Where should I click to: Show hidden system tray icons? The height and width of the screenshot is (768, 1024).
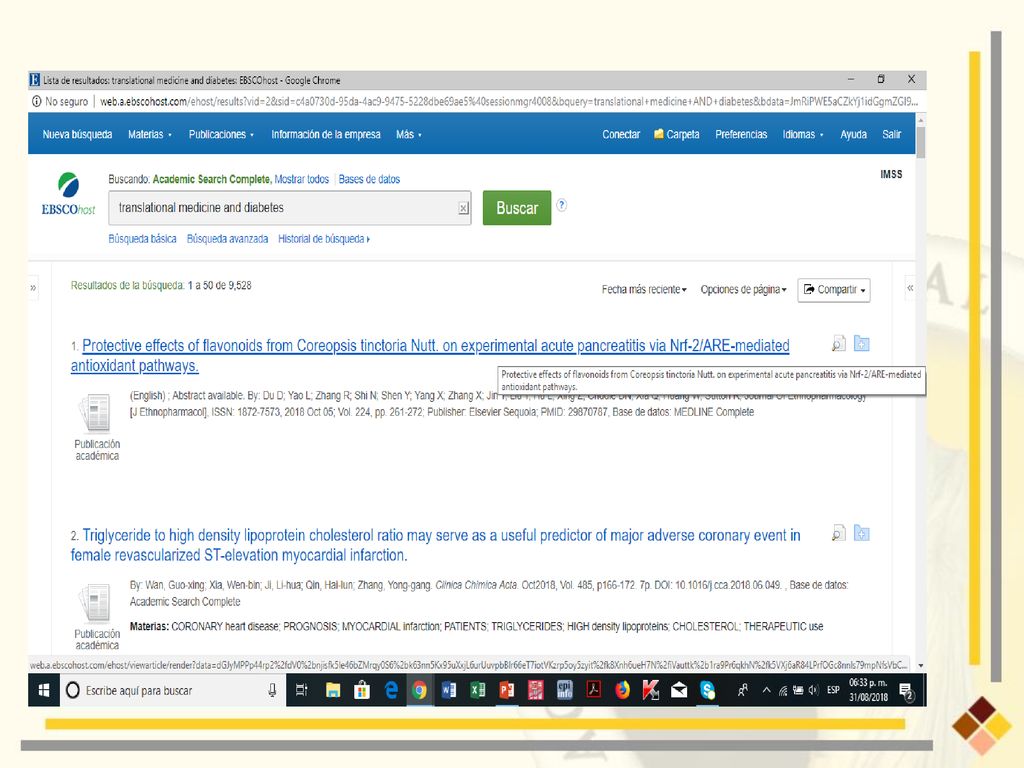(x=767, y=690)
